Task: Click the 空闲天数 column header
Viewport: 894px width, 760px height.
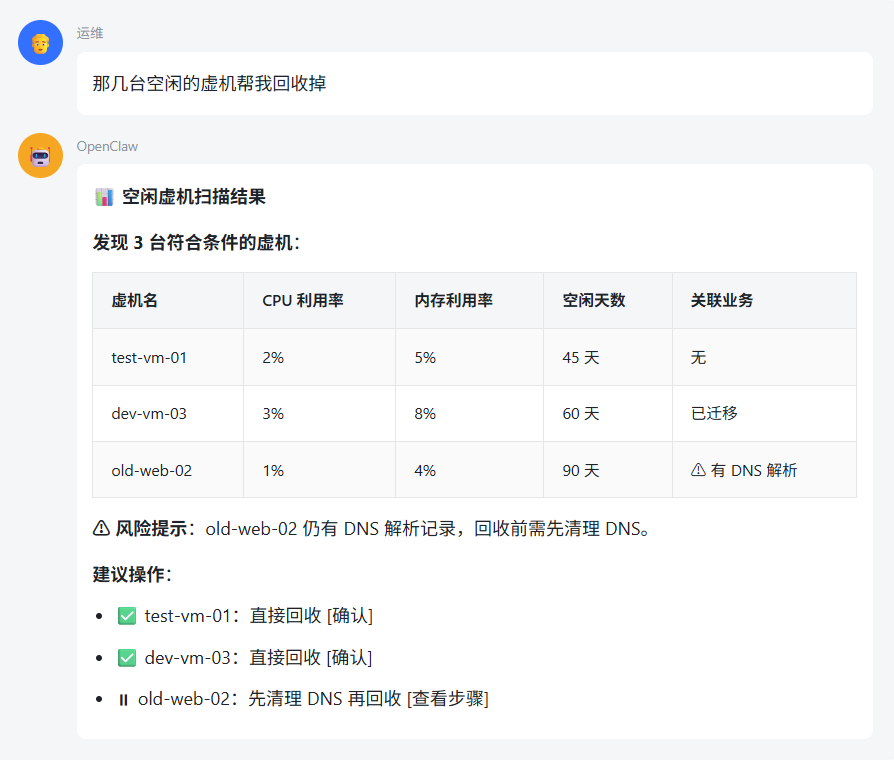Action: [594, 301]
